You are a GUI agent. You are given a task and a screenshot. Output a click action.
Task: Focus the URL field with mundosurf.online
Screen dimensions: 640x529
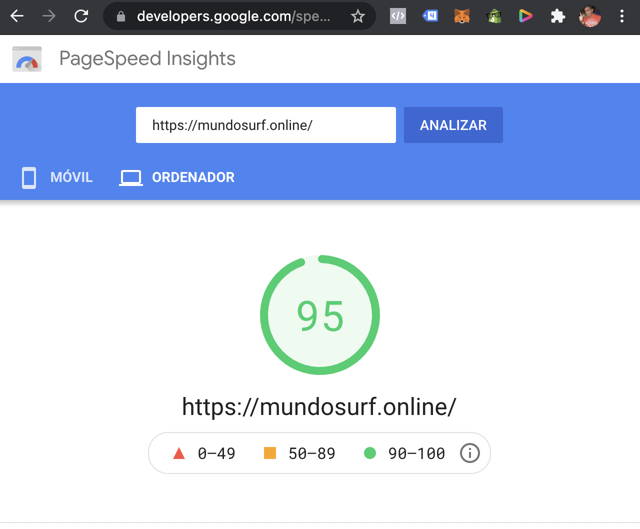point(266,125)
